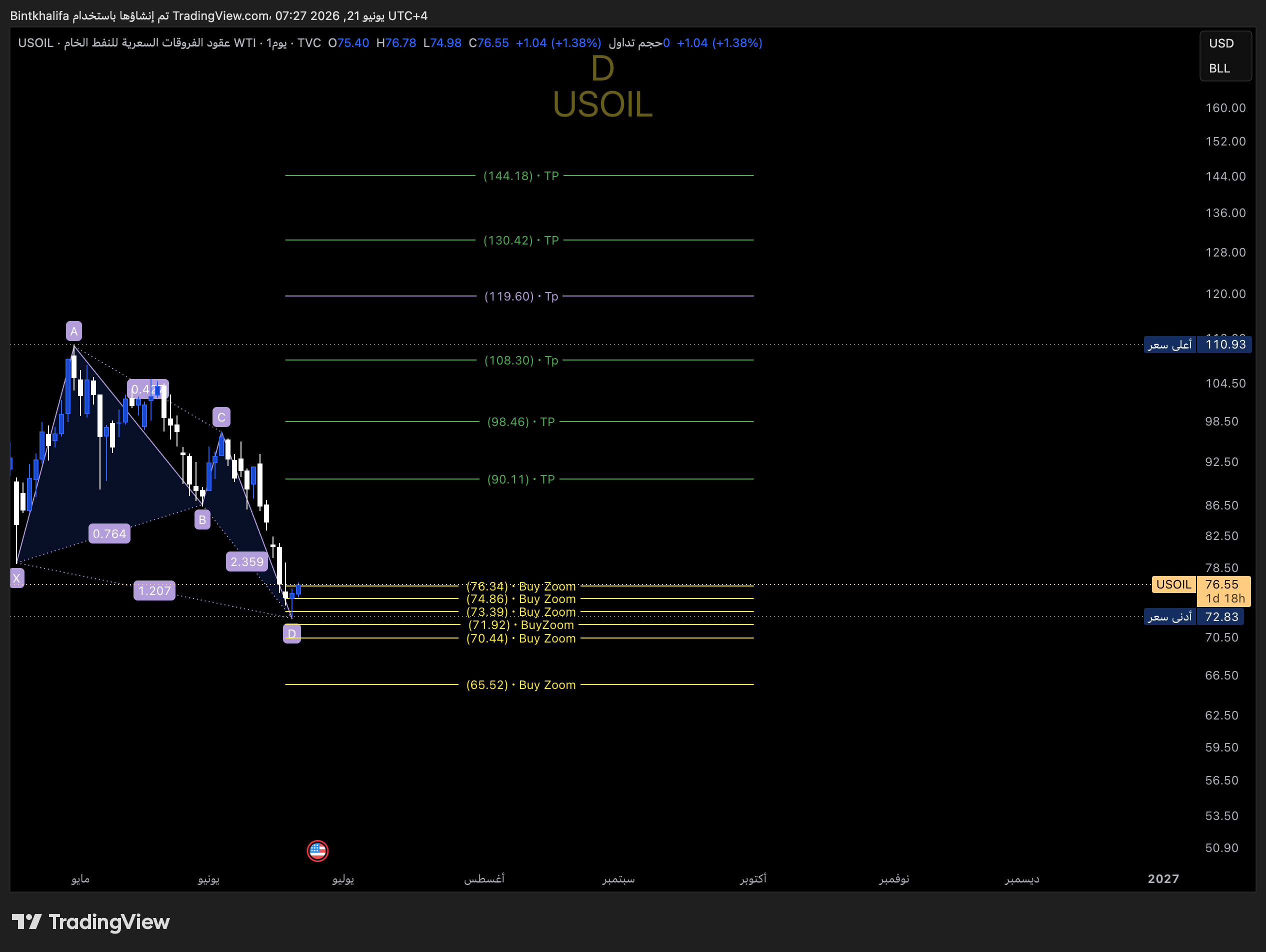
Task: Click the أغسطس month on time axis
Action: pos(484,878)
